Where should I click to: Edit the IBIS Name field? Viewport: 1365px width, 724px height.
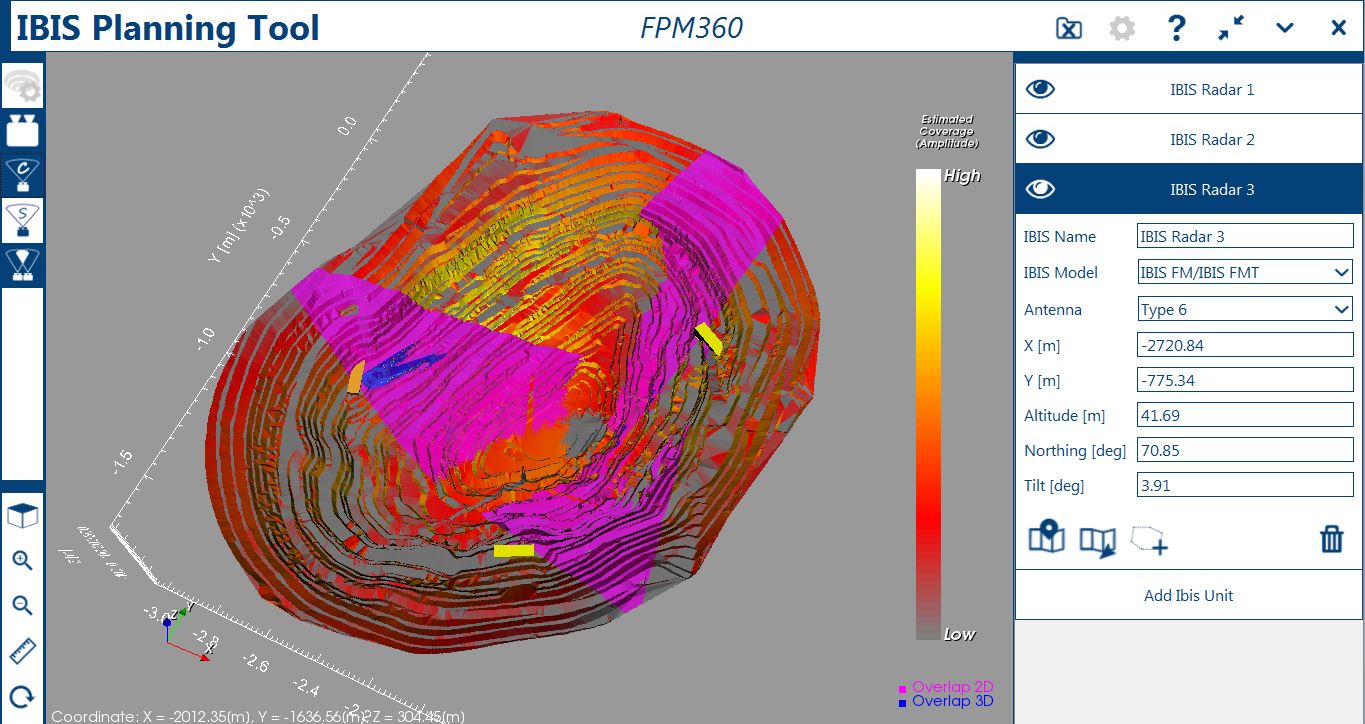coord(1246,236)
